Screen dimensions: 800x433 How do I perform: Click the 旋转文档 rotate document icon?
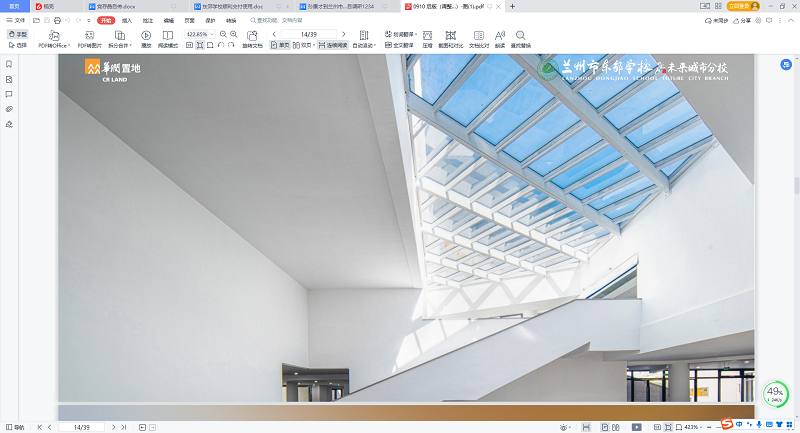(251, 36)
